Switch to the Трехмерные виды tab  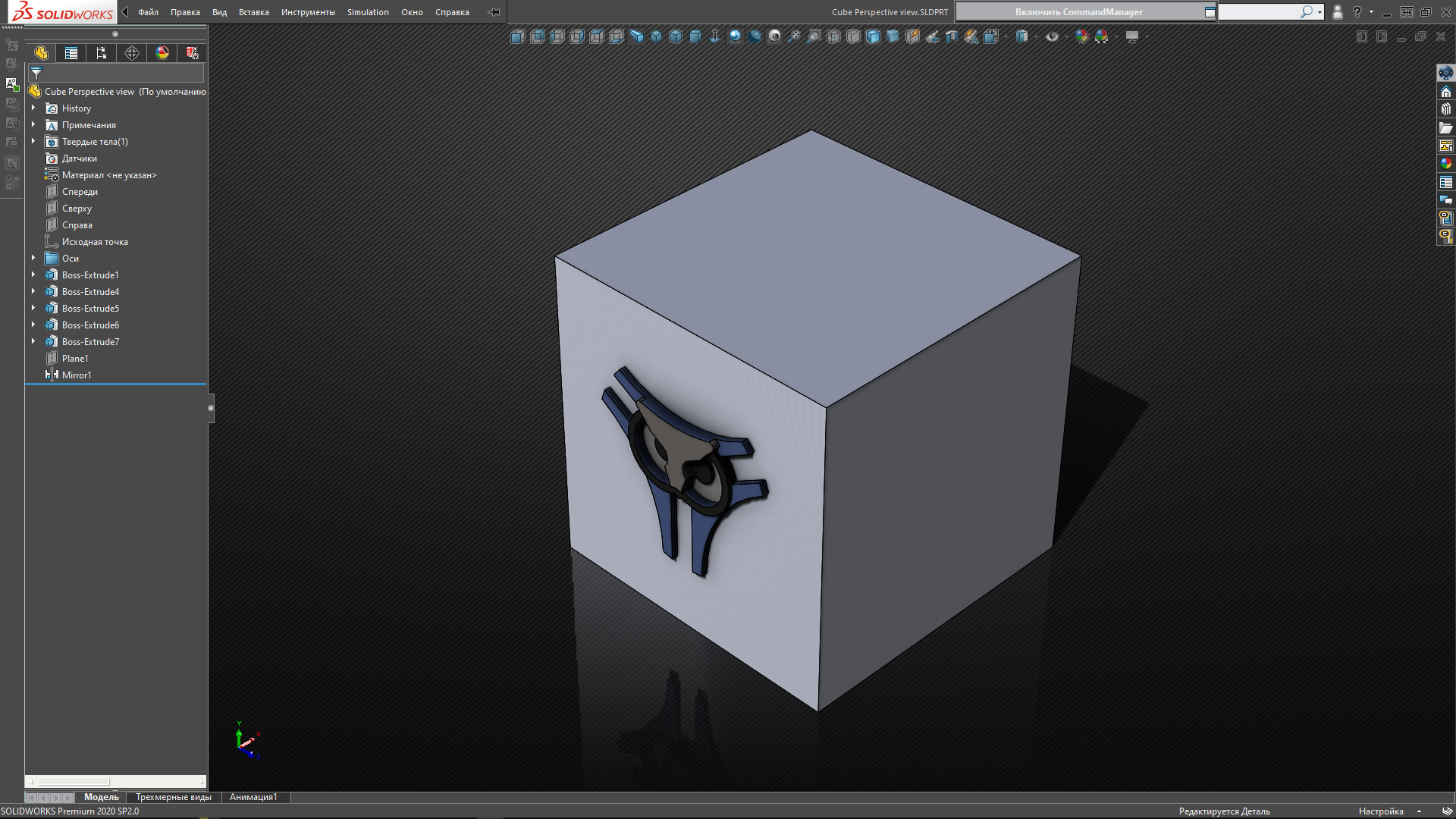174,797
